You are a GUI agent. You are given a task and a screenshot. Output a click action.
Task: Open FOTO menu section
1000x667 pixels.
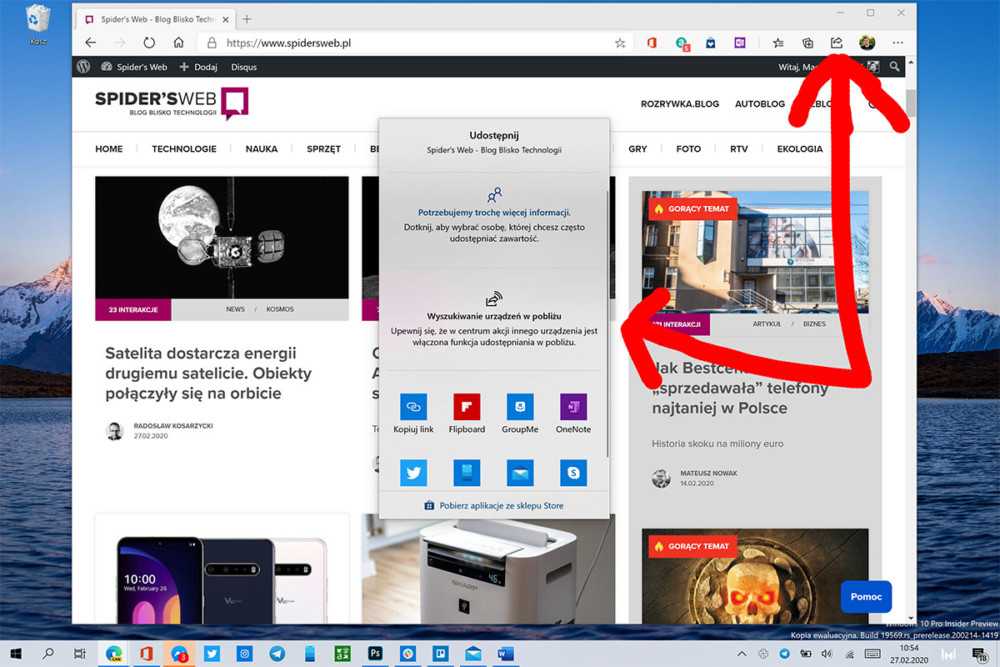point(688,149)
